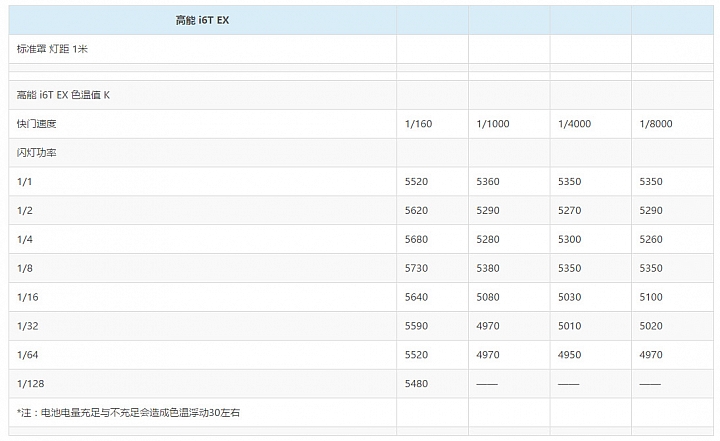The image size is (720, 441).
Task: Select the flash power '1/1' row label
Action: pos(24,182)
